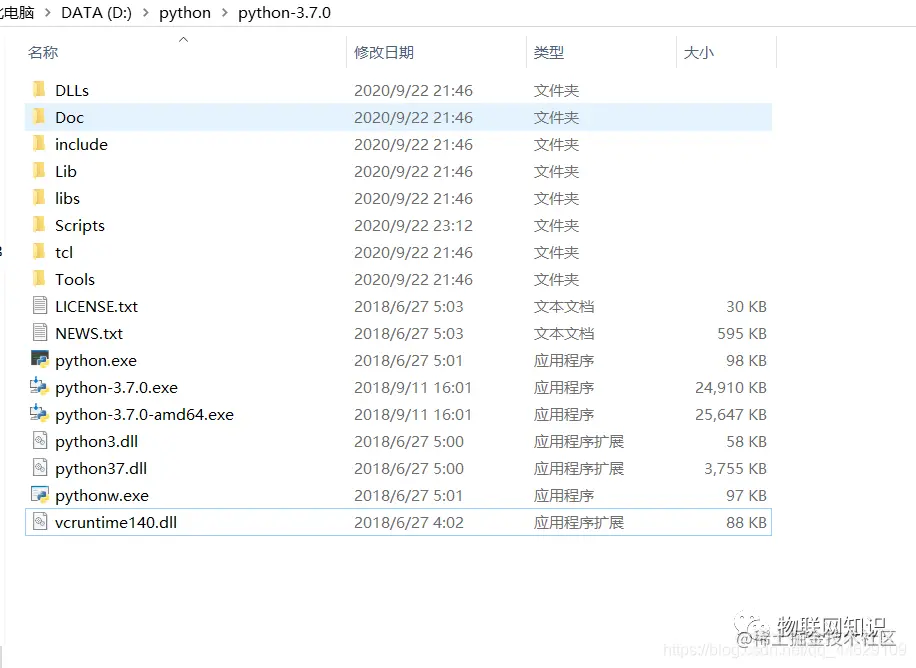Click the vcruntime140.dll file name
The height and width of the screenshot is (668, 916).
(x=116, y=522)
